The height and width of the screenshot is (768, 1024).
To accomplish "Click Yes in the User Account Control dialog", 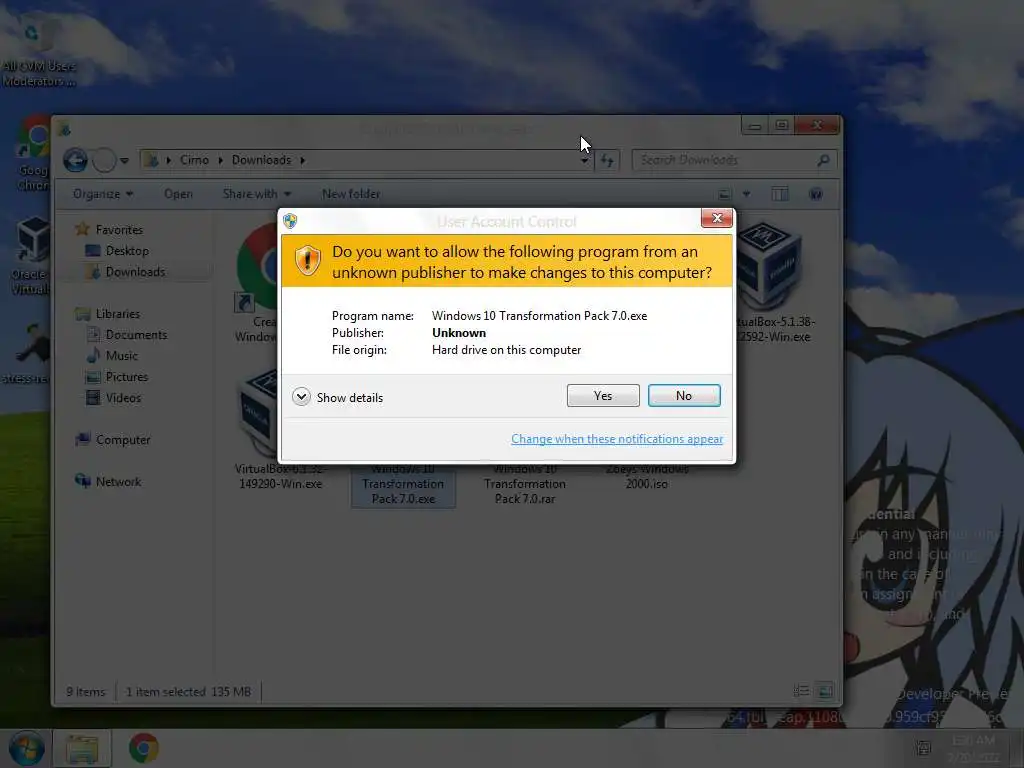I will tap(603, 396).
